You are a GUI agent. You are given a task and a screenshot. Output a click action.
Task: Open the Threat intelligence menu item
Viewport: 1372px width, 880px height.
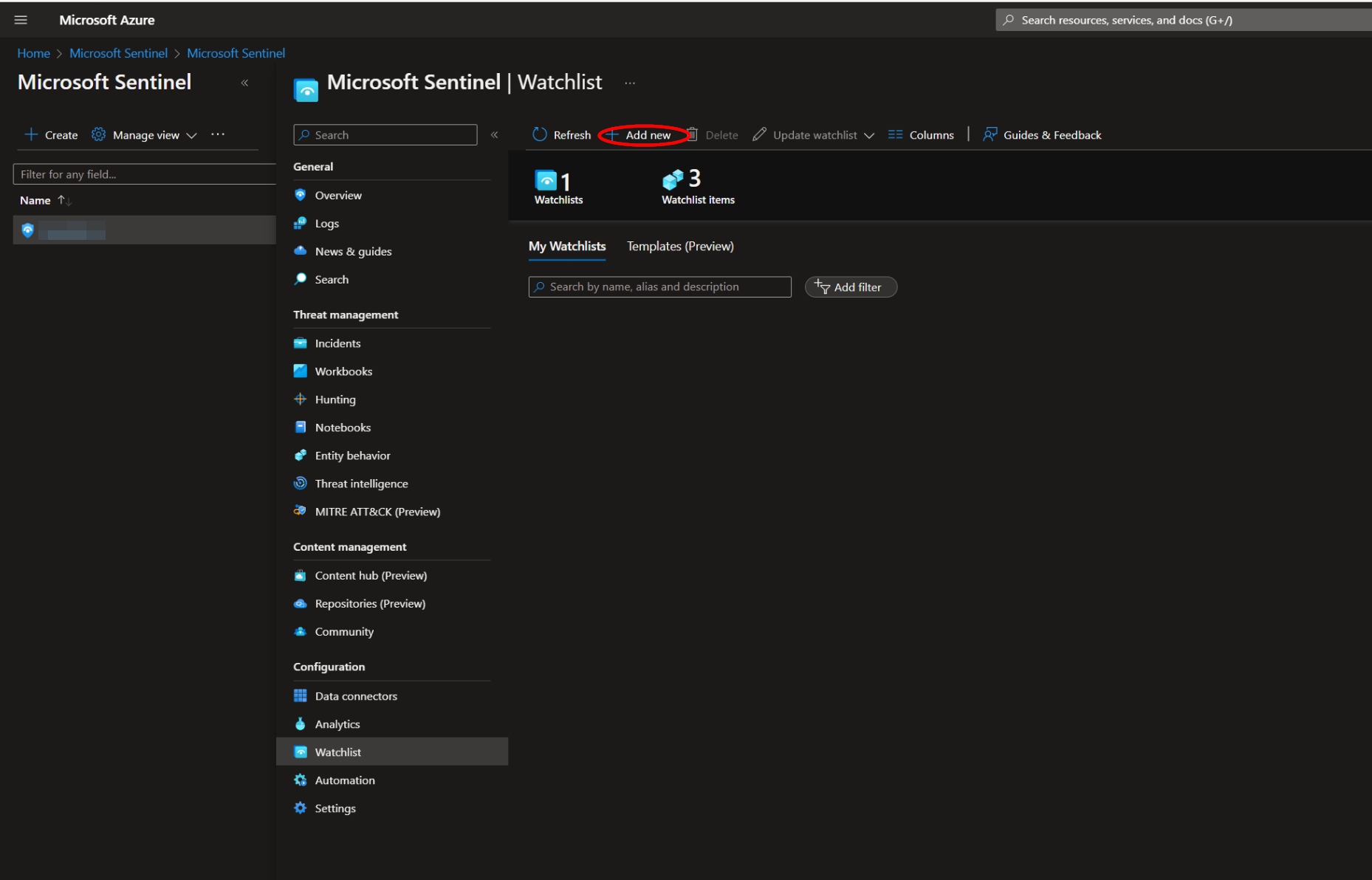click(x=361, y=484)
